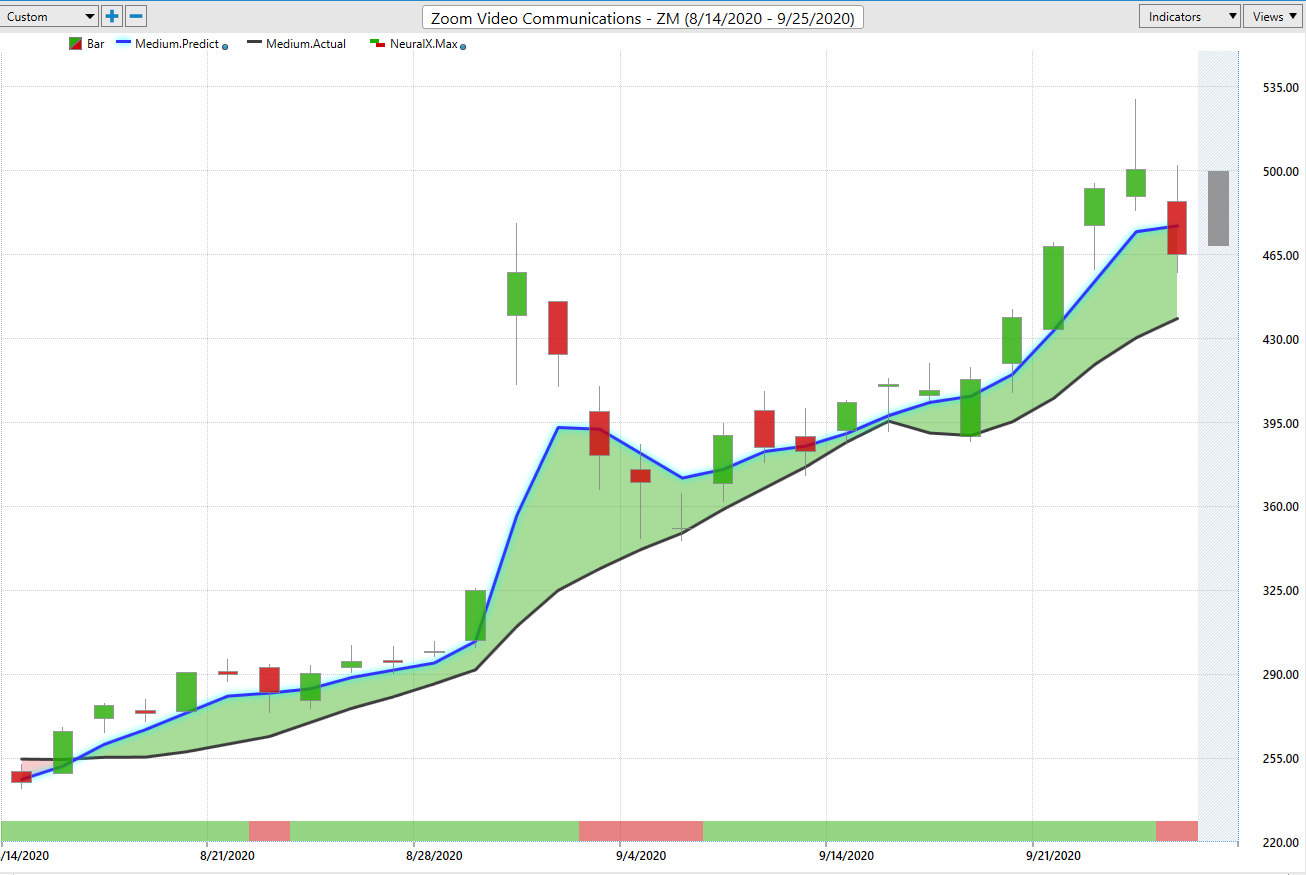The image size is (1306, 875).
Task: Open the Custom range dropdown
Action: click(x=49, y=16)
